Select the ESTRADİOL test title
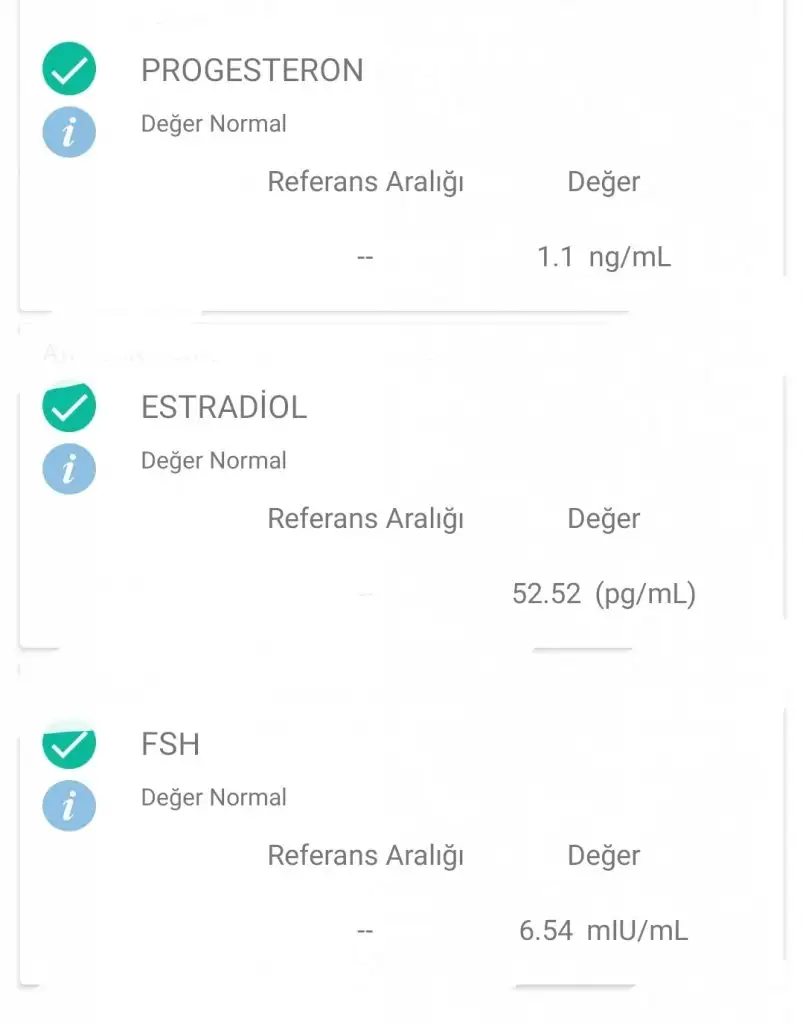Screen dimensions: 803x1024 point(224,408)
